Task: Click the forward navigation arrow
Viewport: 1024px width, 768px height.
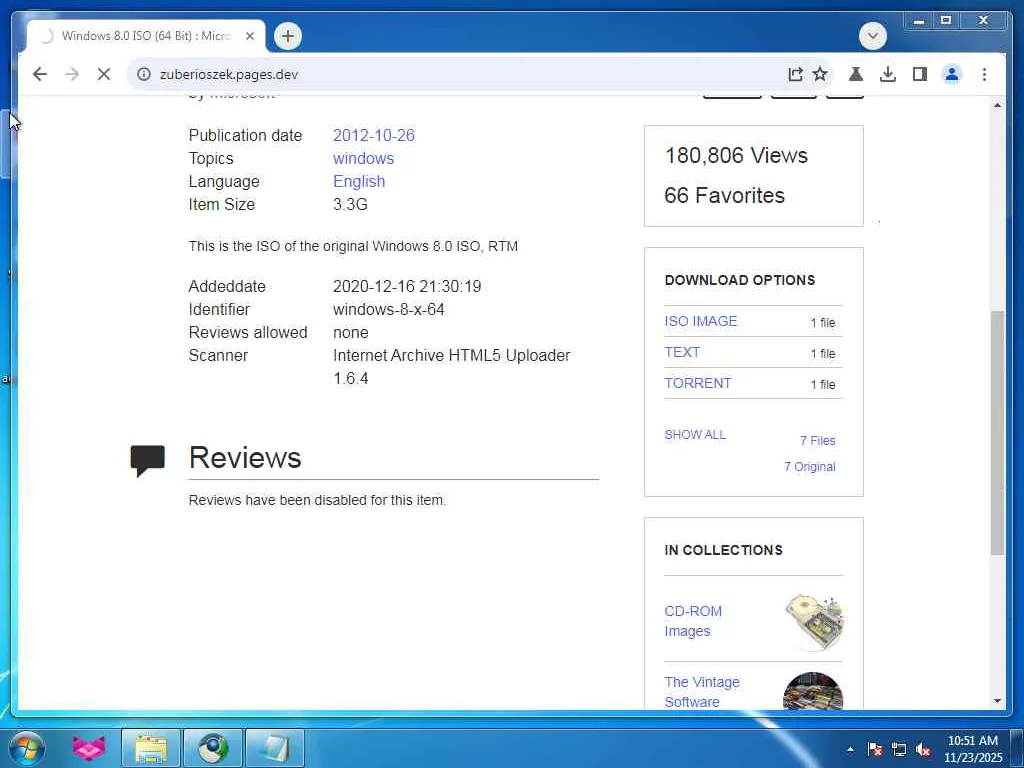Action: pos(72,74)
